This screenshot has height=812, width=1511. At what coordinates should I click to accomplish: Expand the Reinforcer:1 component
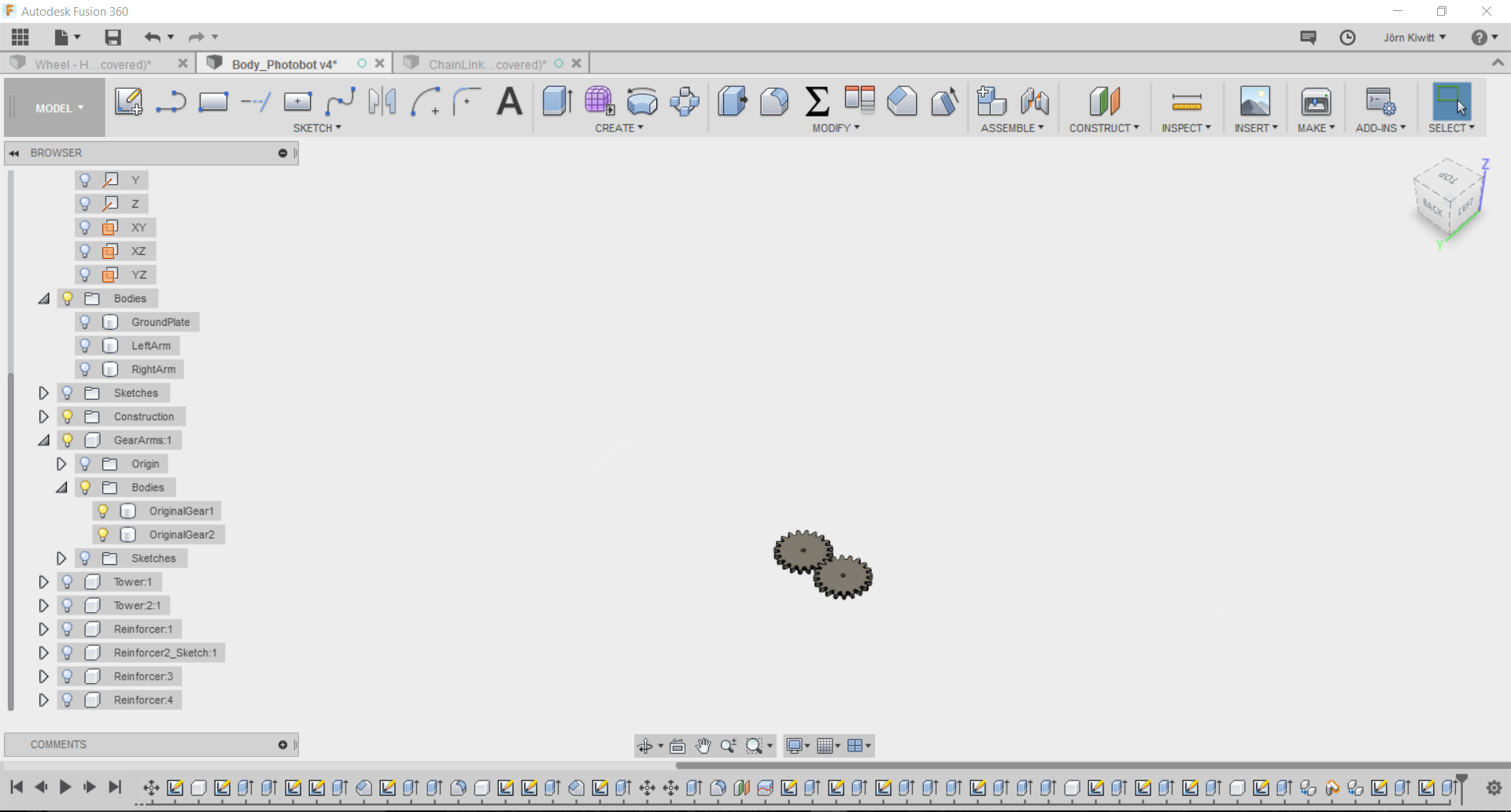44,629
